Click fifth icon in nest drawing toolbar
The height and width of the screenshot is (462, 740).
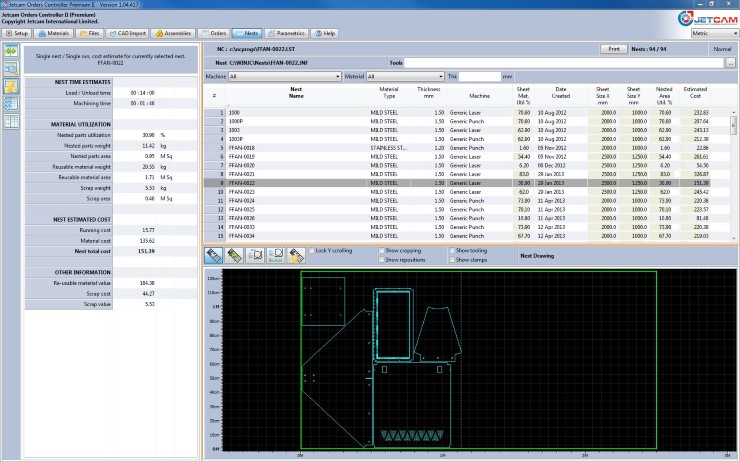tap(296, 255)
